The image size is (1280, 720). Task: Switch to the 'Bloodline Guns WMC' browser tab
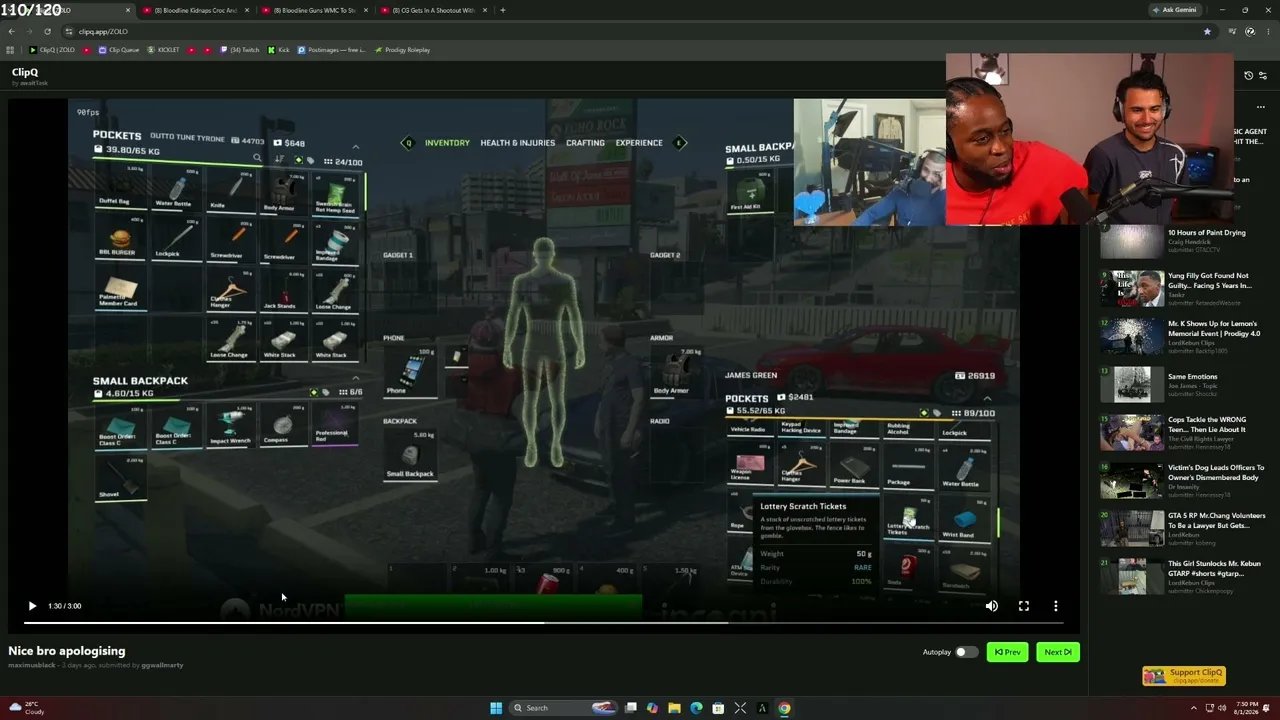314,10
